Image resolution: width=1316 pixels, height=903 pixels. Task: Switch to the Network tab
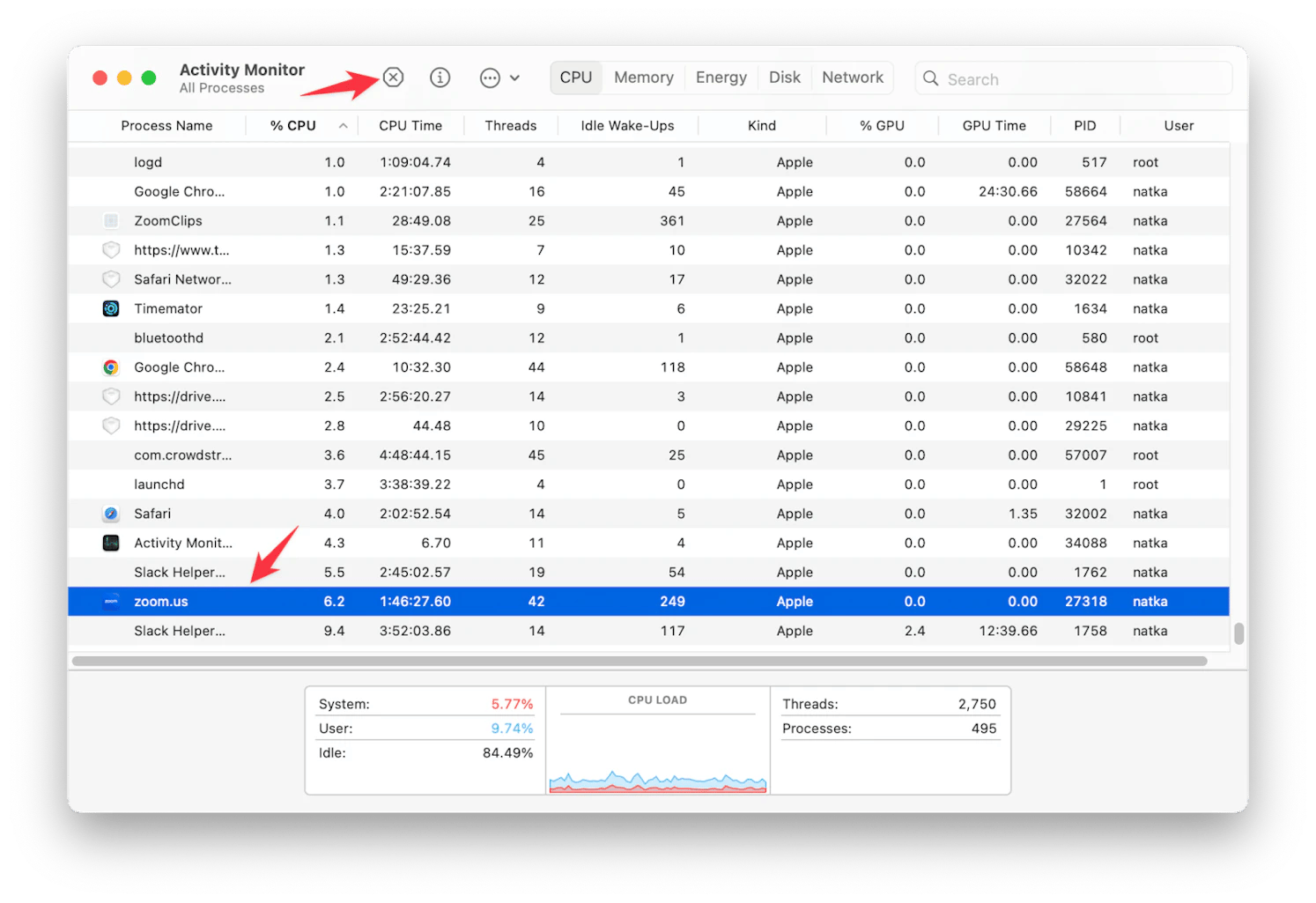click(x=853, y=78)
